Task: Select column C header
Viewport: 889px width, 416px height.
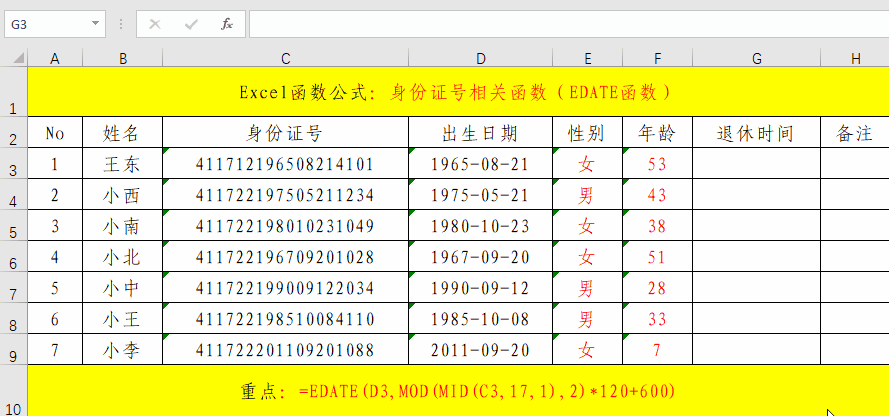Action: 285,58
